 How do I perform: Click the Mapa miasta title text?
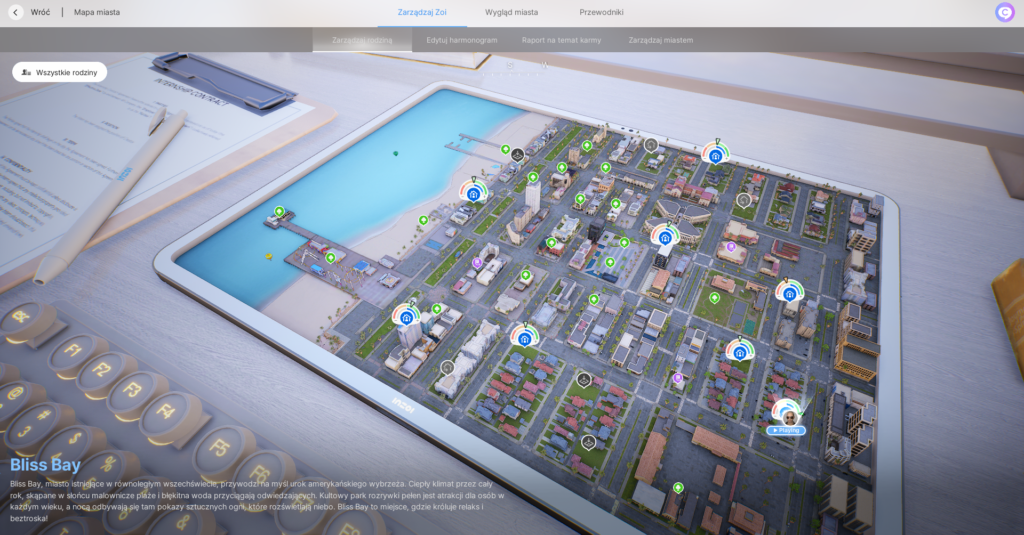(x=97, y=12)
